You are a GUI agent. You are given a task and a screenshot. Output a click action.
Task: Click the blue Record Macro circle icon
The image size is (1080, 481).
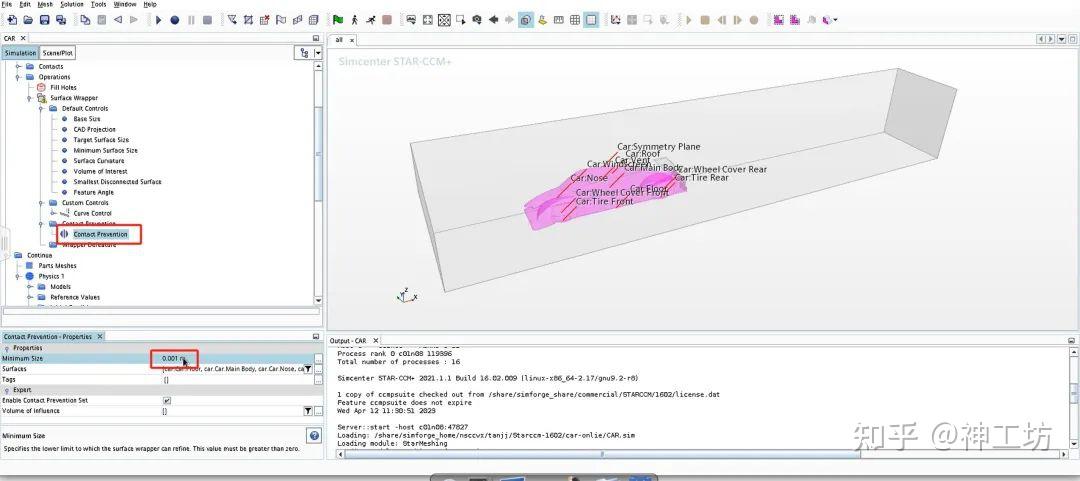(x=175, y=20)
